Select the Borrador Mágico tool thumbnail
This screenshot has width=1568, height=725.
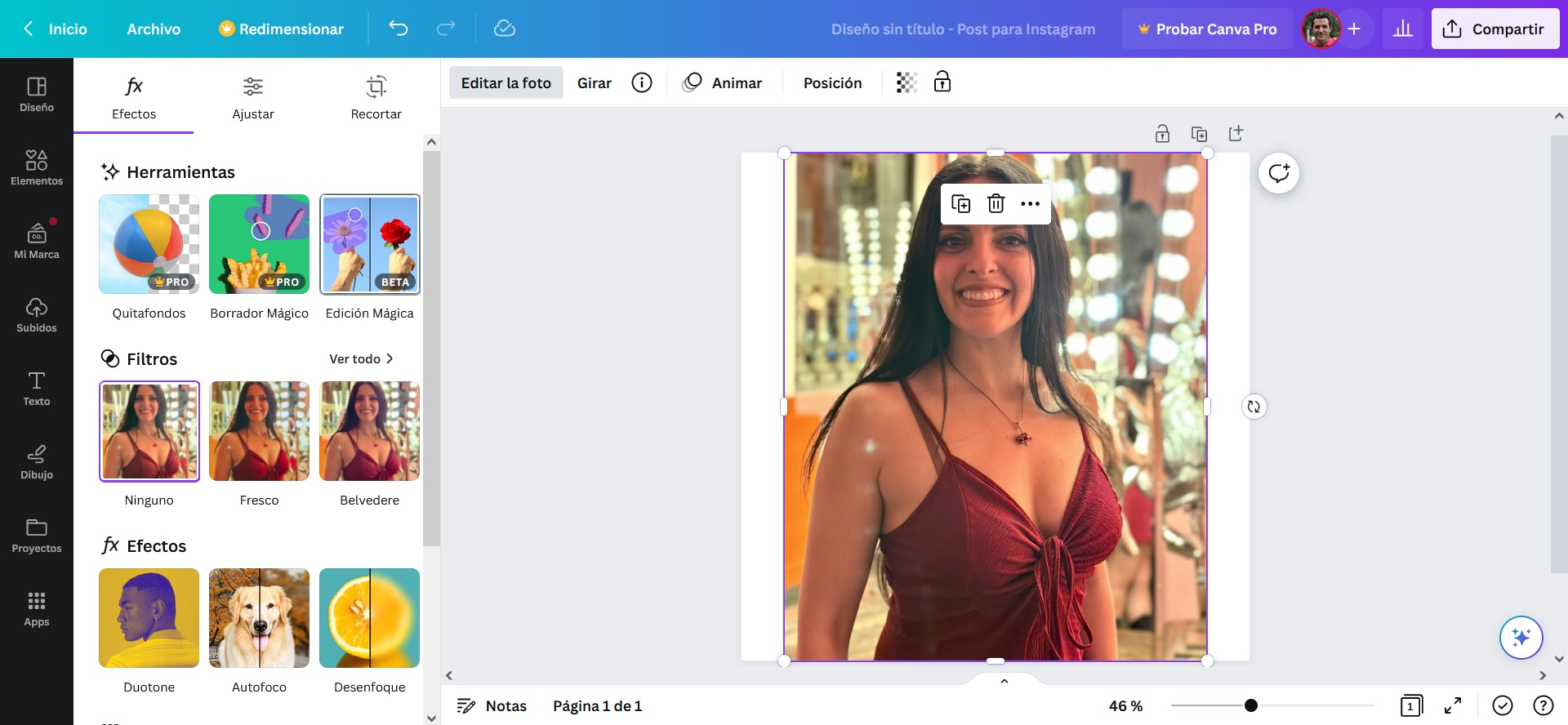(259, 244)
